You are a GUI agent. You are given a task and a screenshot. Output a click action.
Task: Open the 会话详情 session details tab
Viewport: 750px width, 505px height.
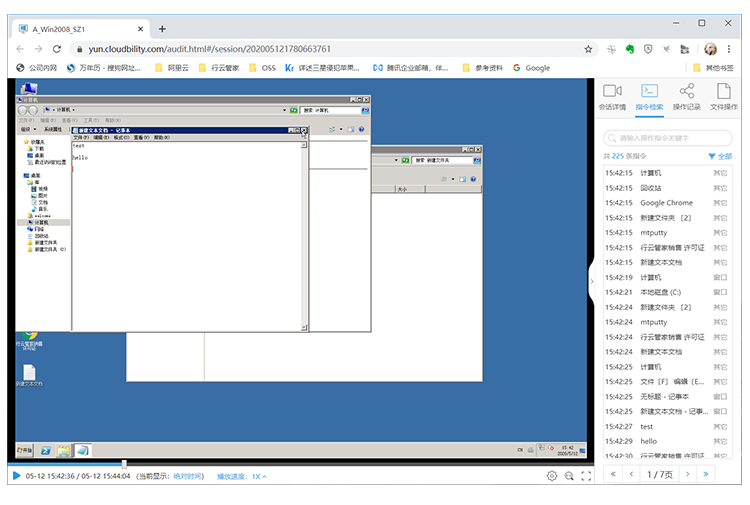(x=612, y=97)
